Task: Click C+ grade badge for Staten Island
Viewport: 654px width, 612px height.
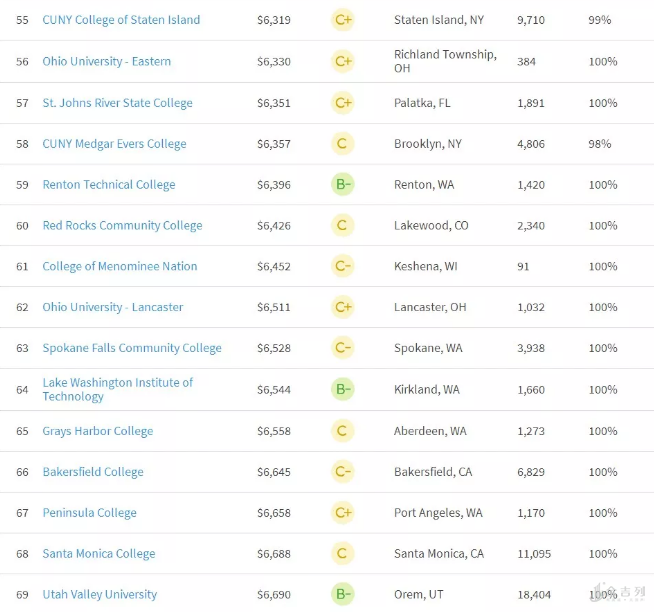Action: pyautogui.click(x=343, y=20)
